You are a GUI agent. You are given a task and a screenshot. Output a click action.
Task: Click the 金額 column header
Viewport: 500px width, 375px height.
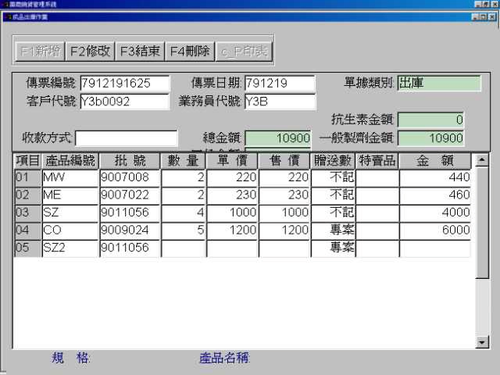tap(435, 161)
